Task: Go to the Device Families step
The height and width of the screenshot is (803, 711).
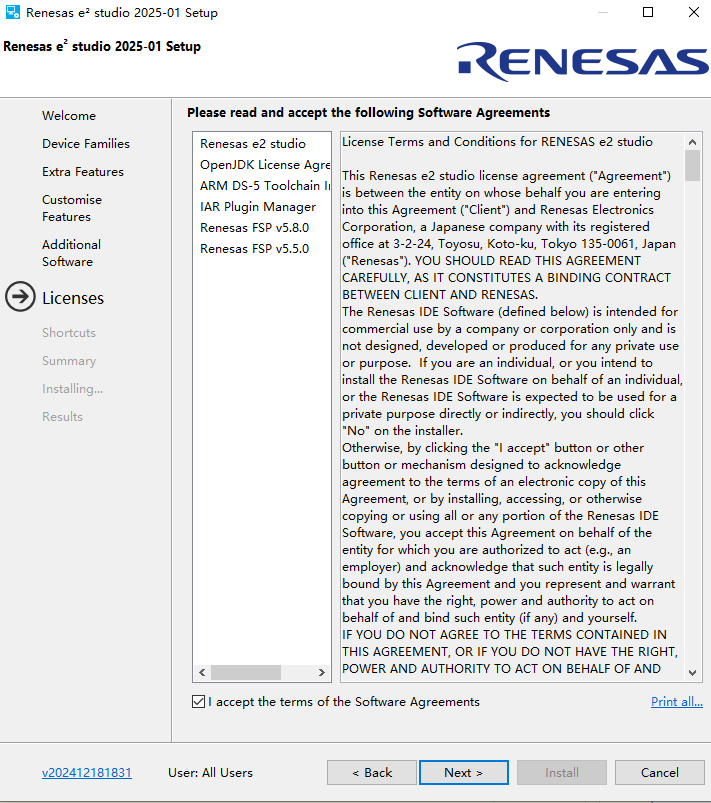Action: 86,144
